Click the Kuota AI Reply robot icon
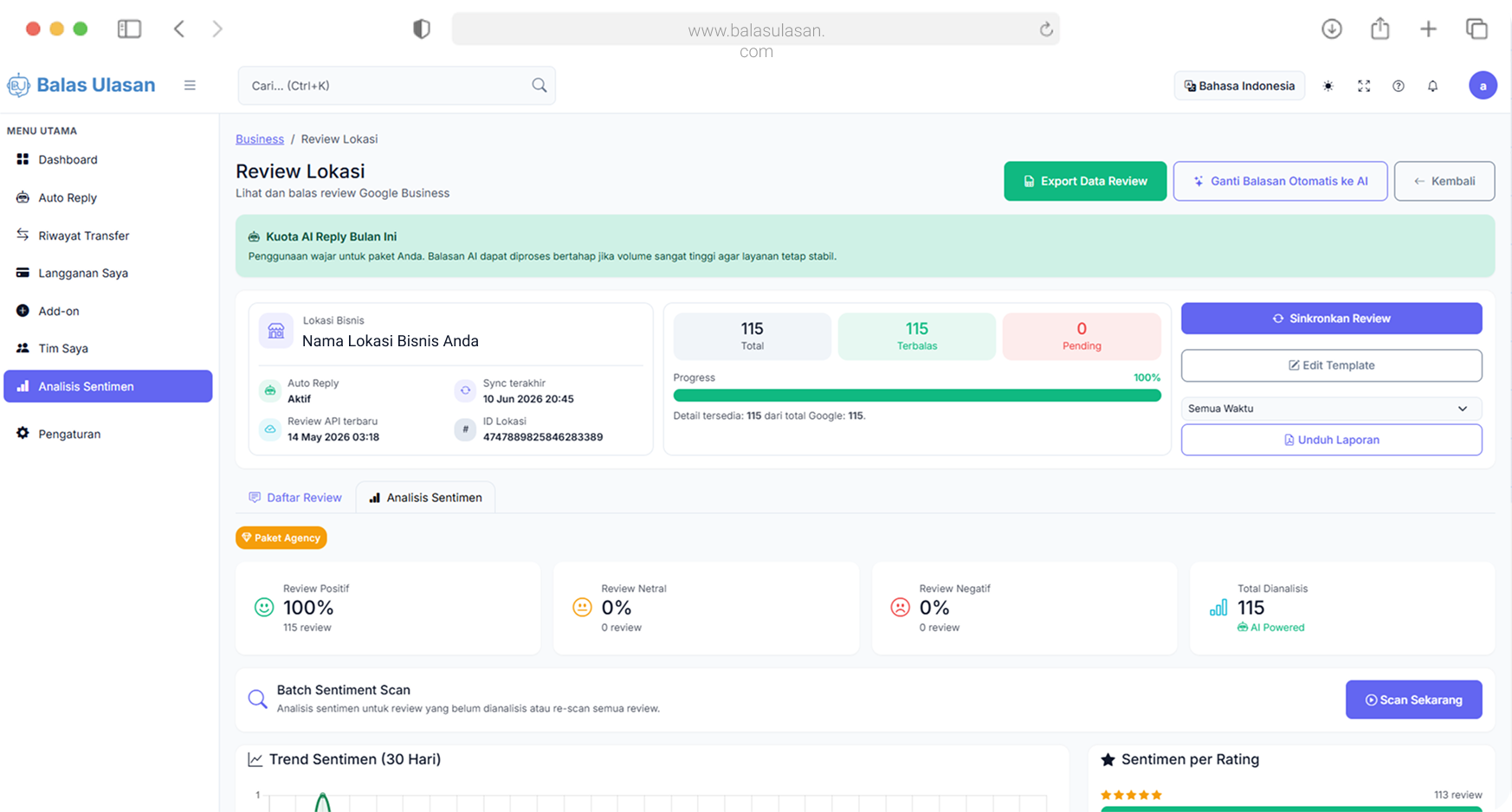The image size is (1512, 812). (254, 236)
